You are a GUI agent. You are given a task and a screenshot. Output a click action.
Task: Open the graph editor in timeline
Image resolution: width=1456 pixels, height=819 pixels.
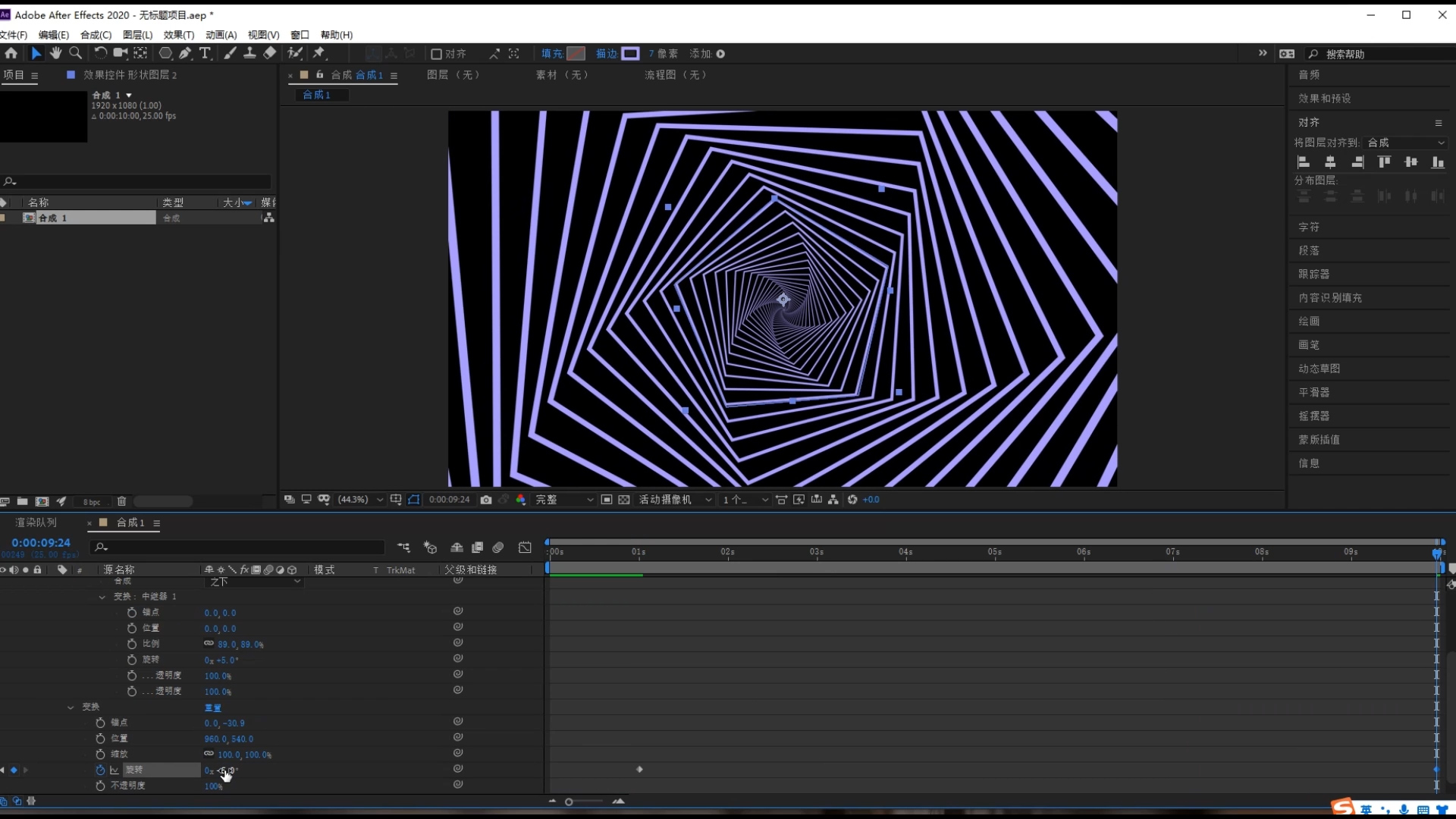point(525,548)
